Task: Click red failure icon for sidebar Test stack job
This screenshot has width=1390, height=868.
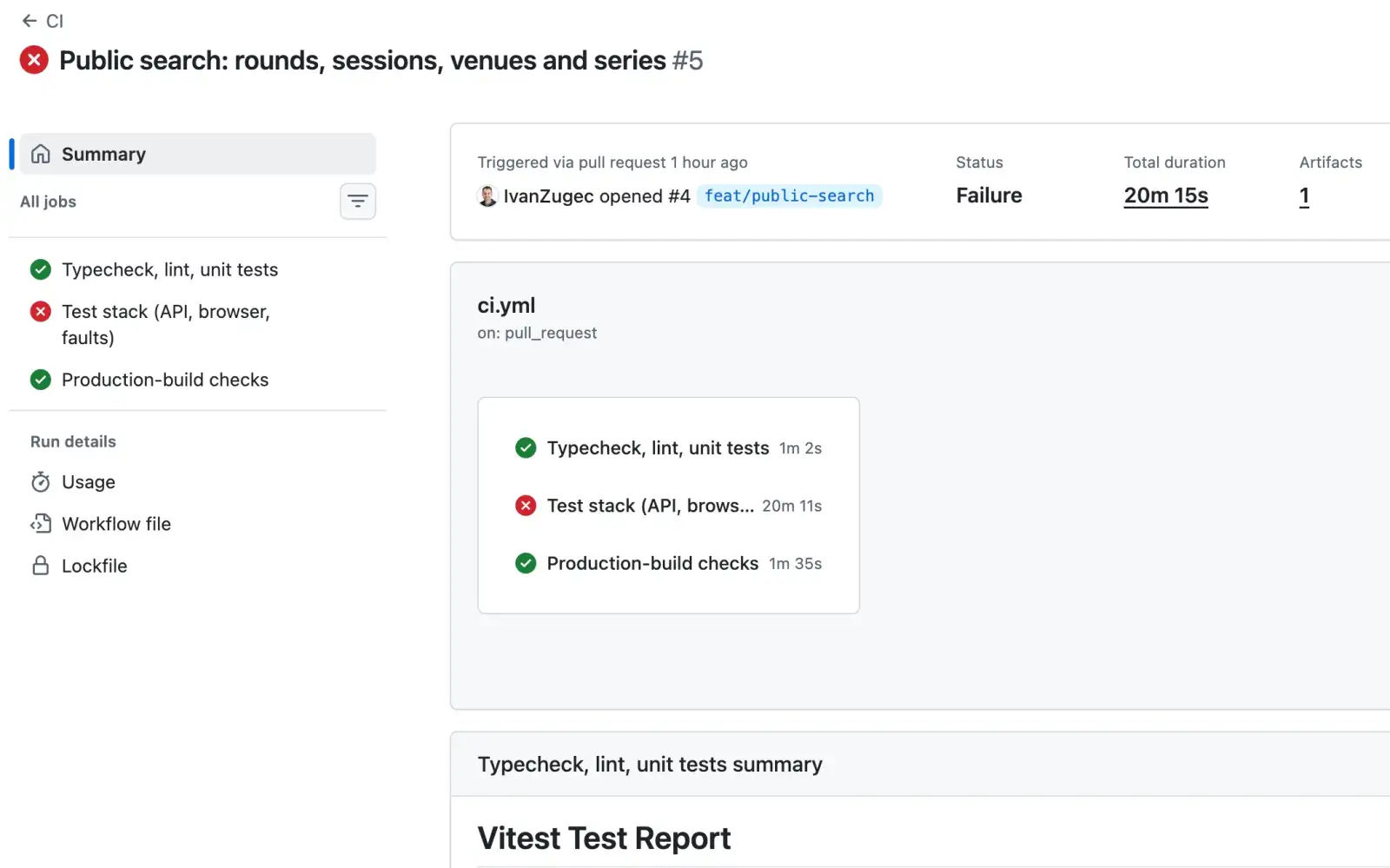Action: [x=41, y=311]
